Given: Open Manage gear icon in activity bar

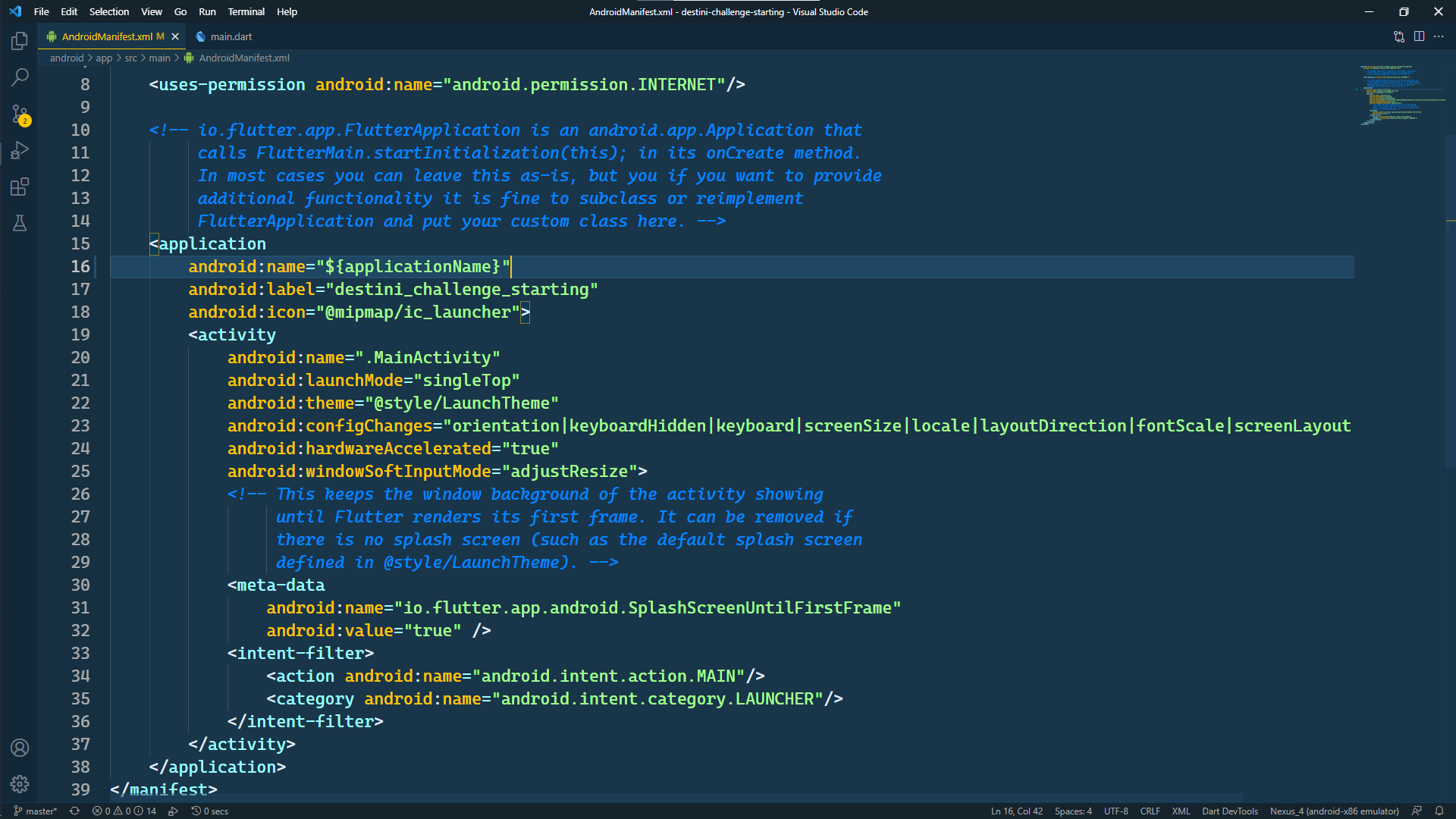Looking at the screenshot, I should click(20, 784).
